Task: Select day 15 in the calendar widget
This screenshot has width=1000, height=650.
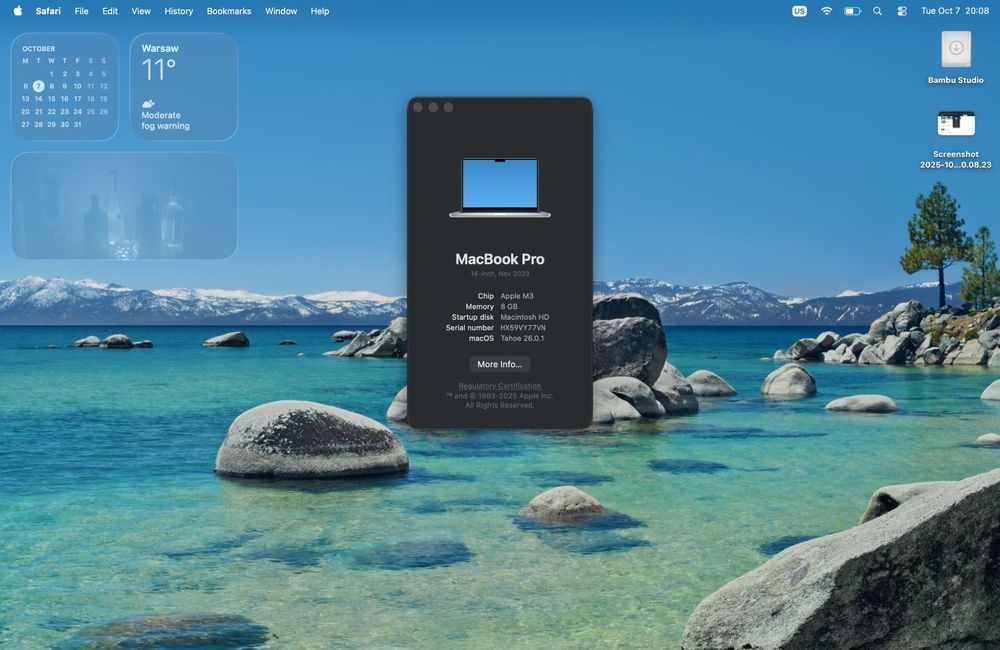Action: [x=52, y=99]
